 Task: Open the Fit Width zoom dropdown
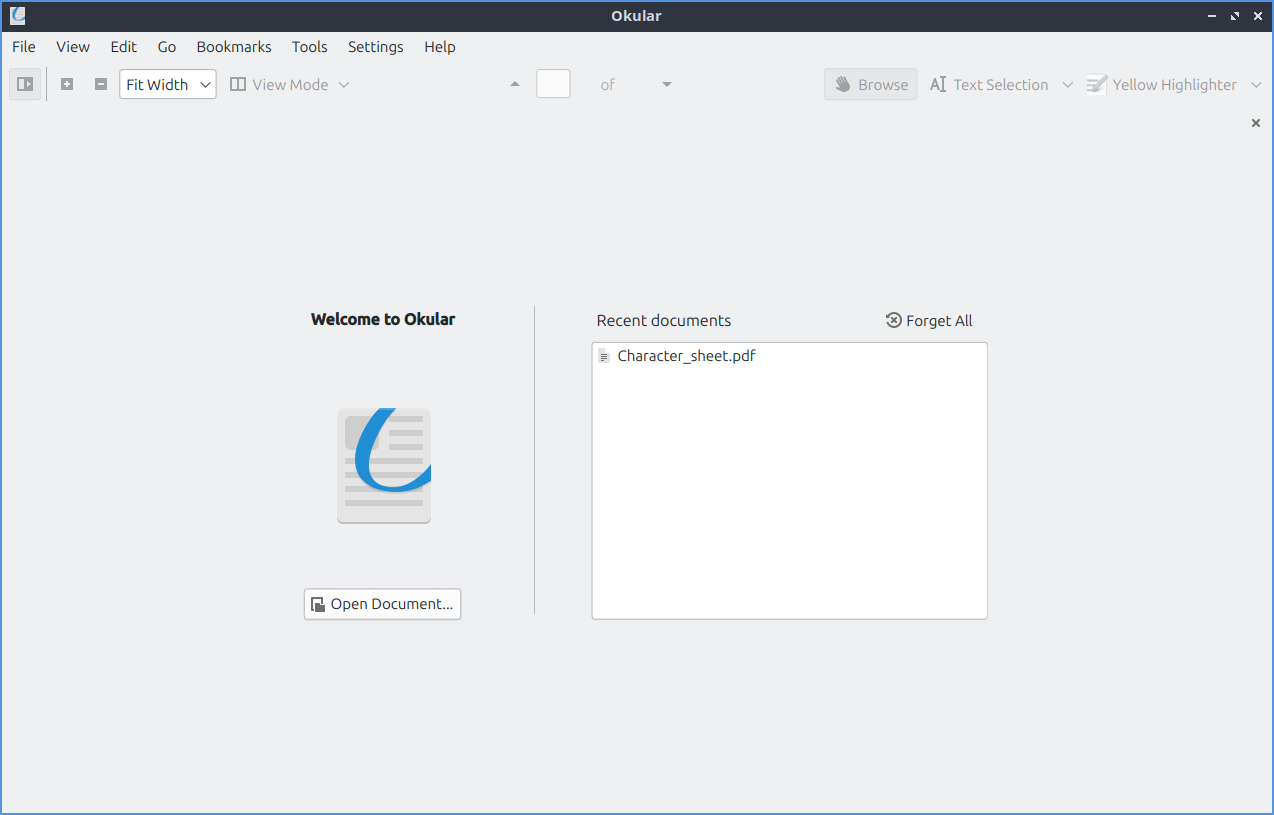(x=167, y=85)
